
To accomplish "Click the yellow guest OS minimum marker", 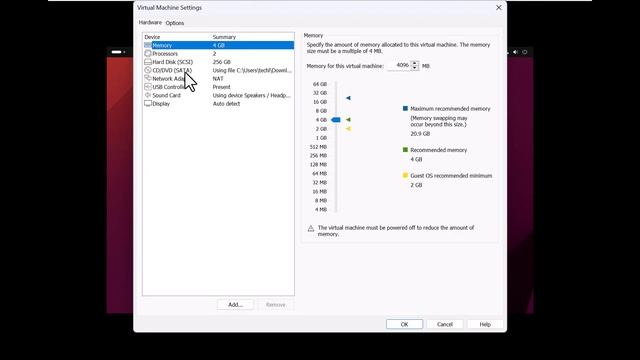I will [x=348, y=129].
